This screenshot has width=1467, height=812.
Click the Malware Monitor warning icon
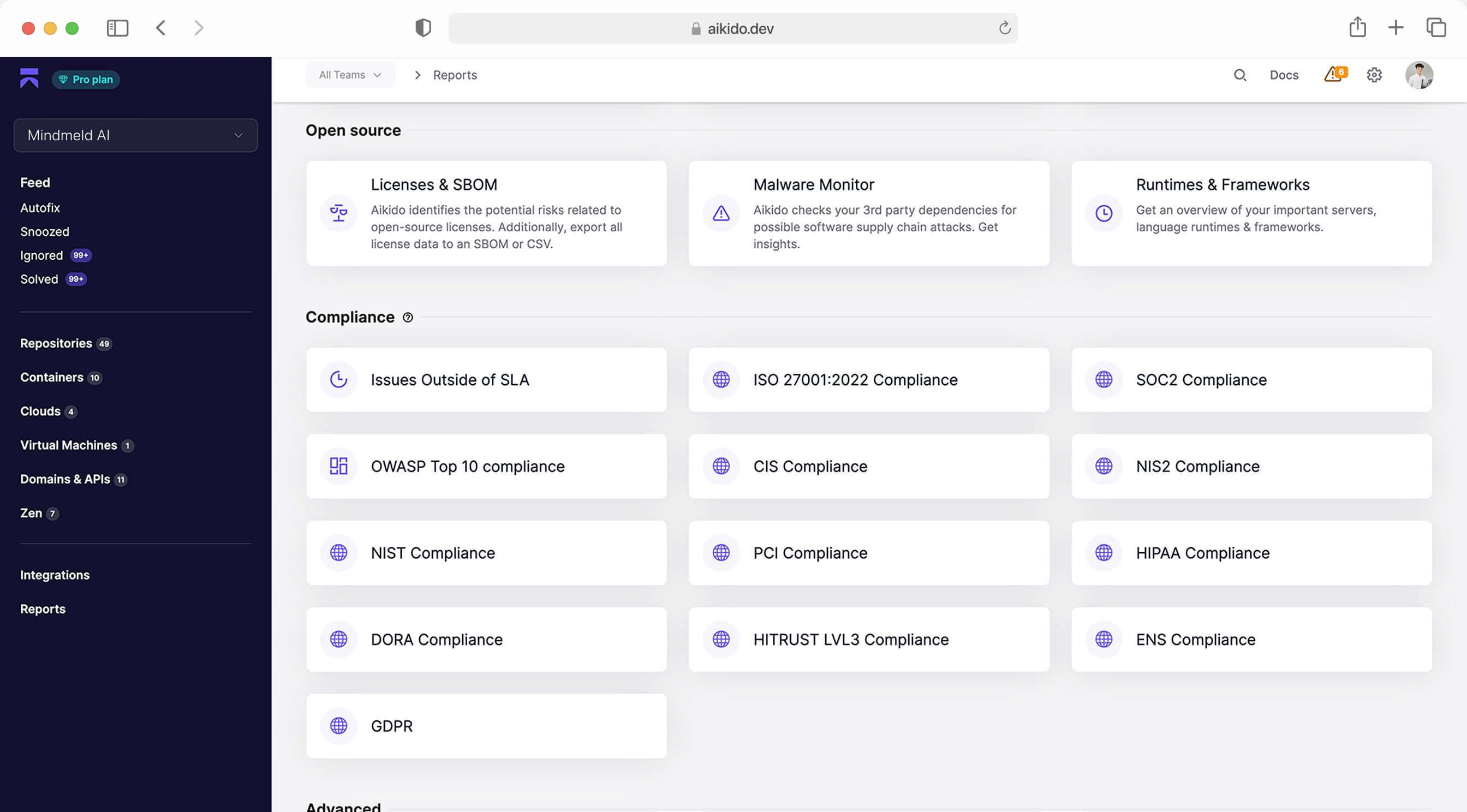pos(722,213)
